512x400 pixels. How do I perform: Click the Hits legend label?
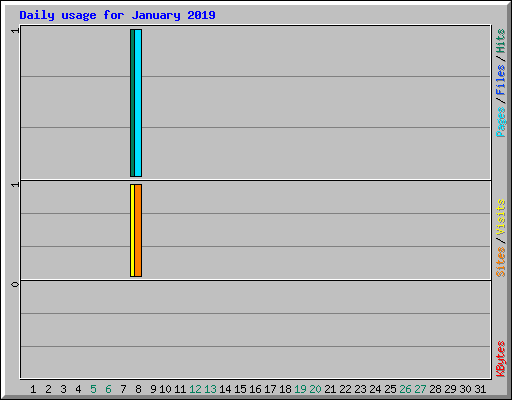pyautogui.click(x=500, y=41)
